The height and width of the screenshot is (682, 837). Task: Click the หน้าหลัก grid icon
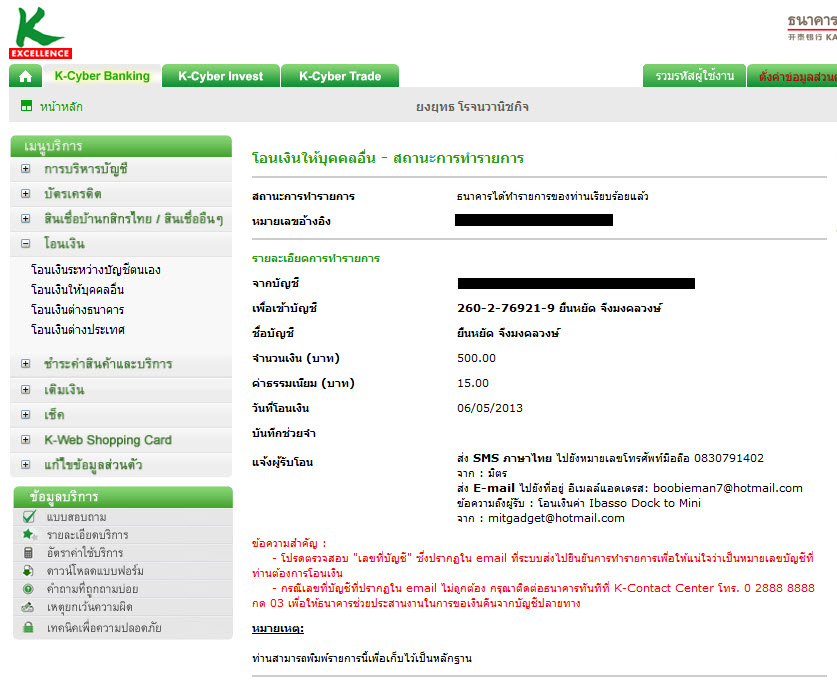[25, 106]
